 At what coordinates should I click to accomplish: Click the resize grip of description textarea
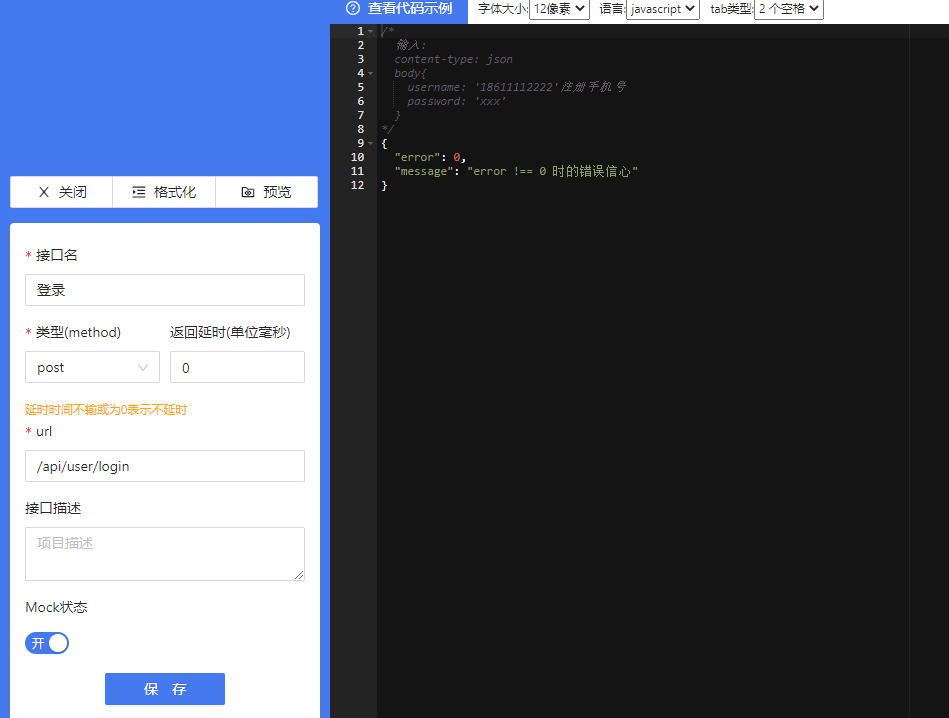pos(299,575)
